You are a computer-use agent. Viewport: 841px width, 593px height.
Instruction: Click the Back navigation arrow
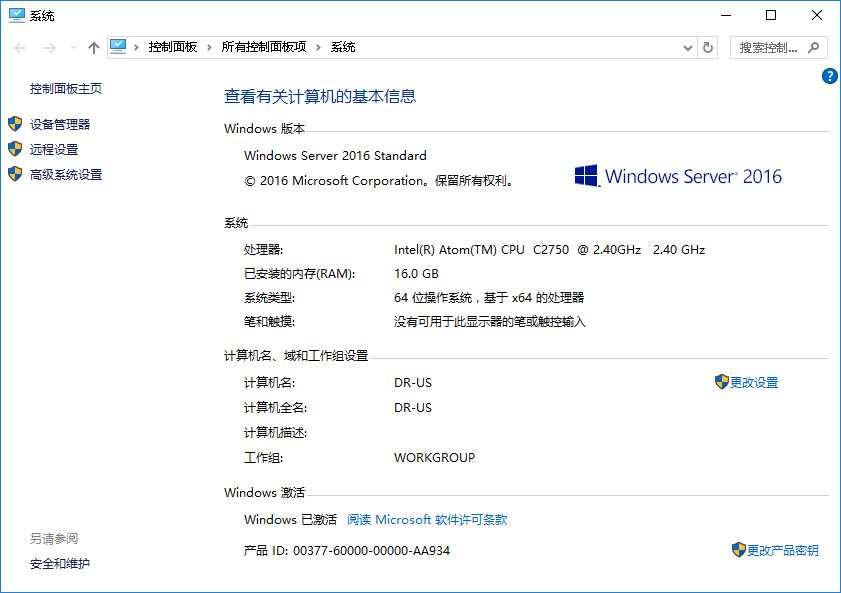pos(20,48)
